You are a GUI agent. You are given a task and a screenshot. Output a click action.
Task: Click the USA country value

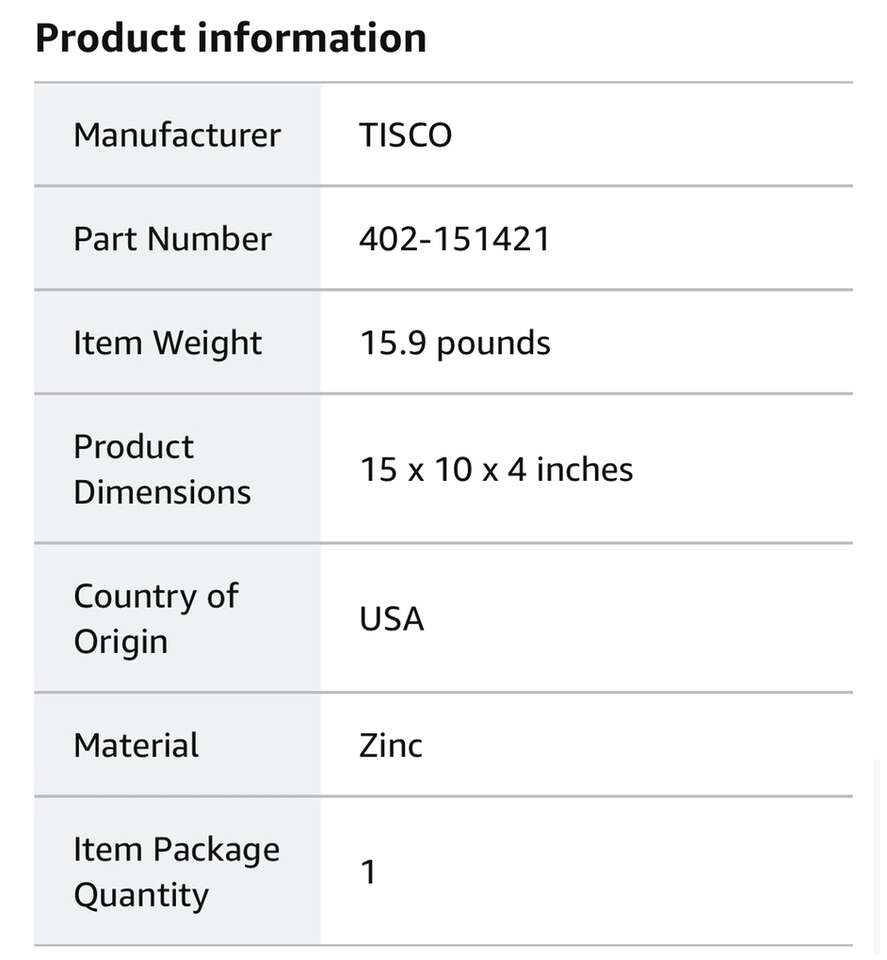pos(392,619)
